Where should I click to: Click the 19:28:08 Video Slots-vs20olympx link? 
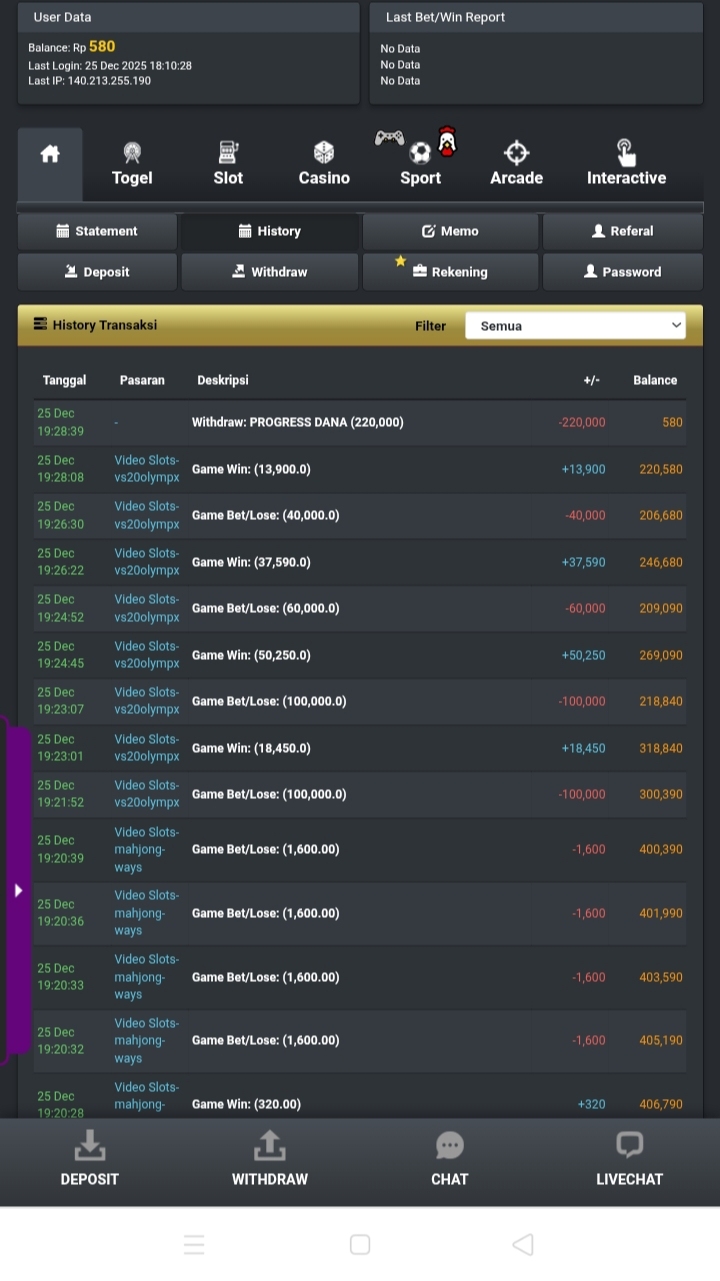[147, 469]
